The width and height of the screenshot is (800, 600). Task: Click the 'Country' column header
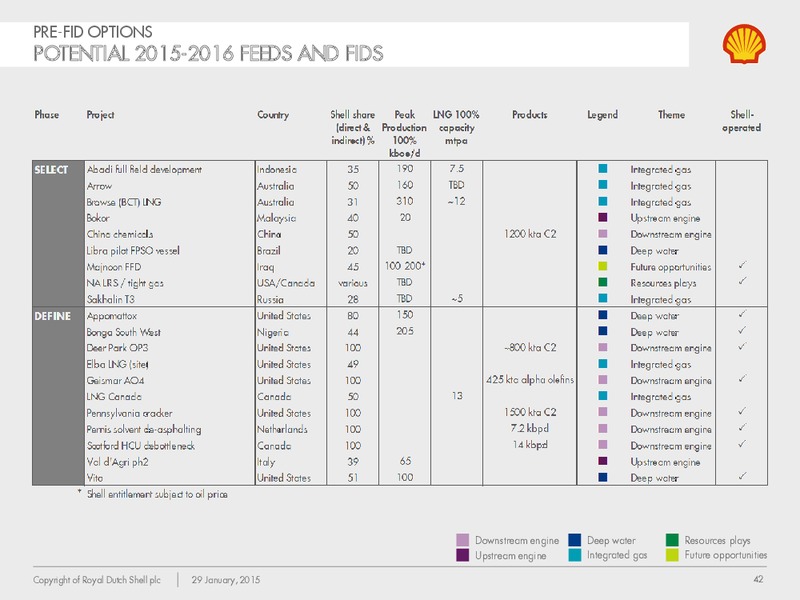tap(273, 114)
